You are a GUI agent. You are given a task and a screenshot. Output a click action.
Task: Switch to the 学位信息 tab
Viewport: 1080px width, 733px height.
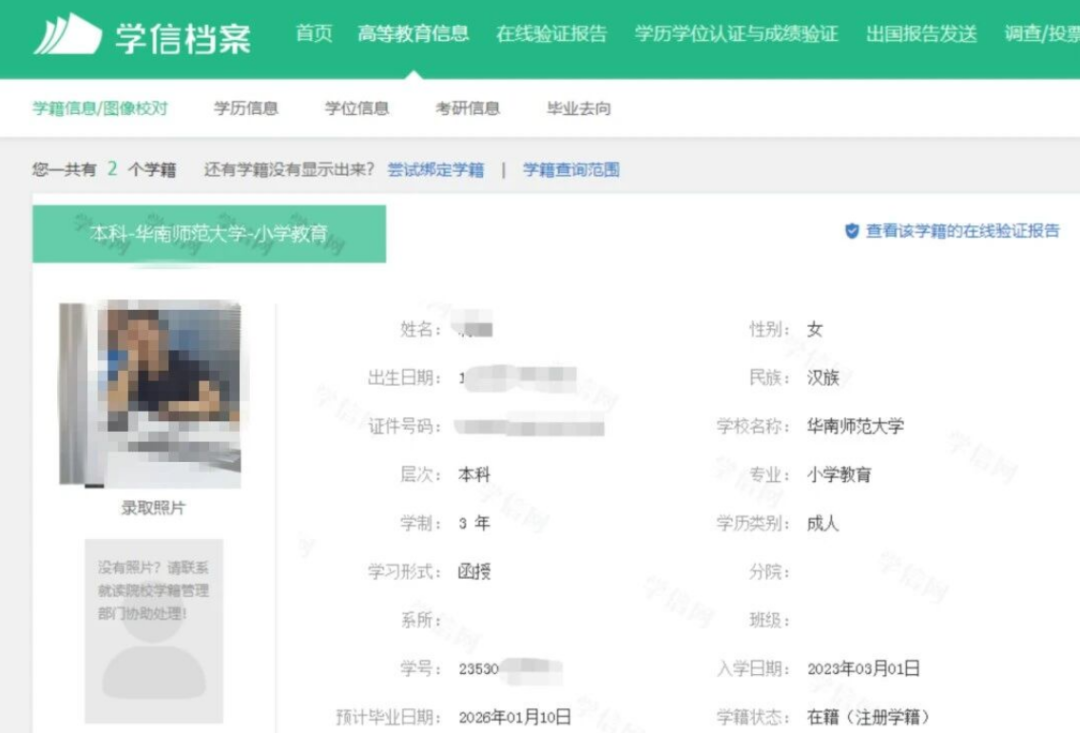[x=357, y=108]
